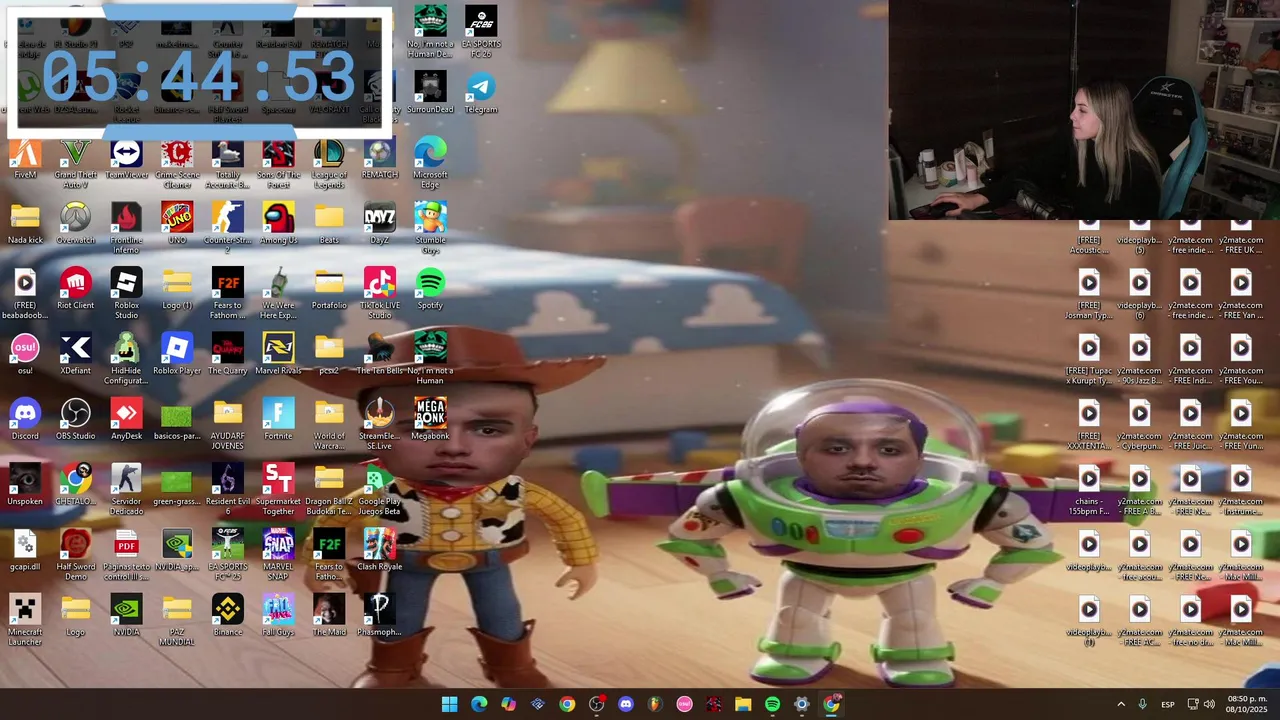Click the microphone tray icon

click(x=1143, y=704)
